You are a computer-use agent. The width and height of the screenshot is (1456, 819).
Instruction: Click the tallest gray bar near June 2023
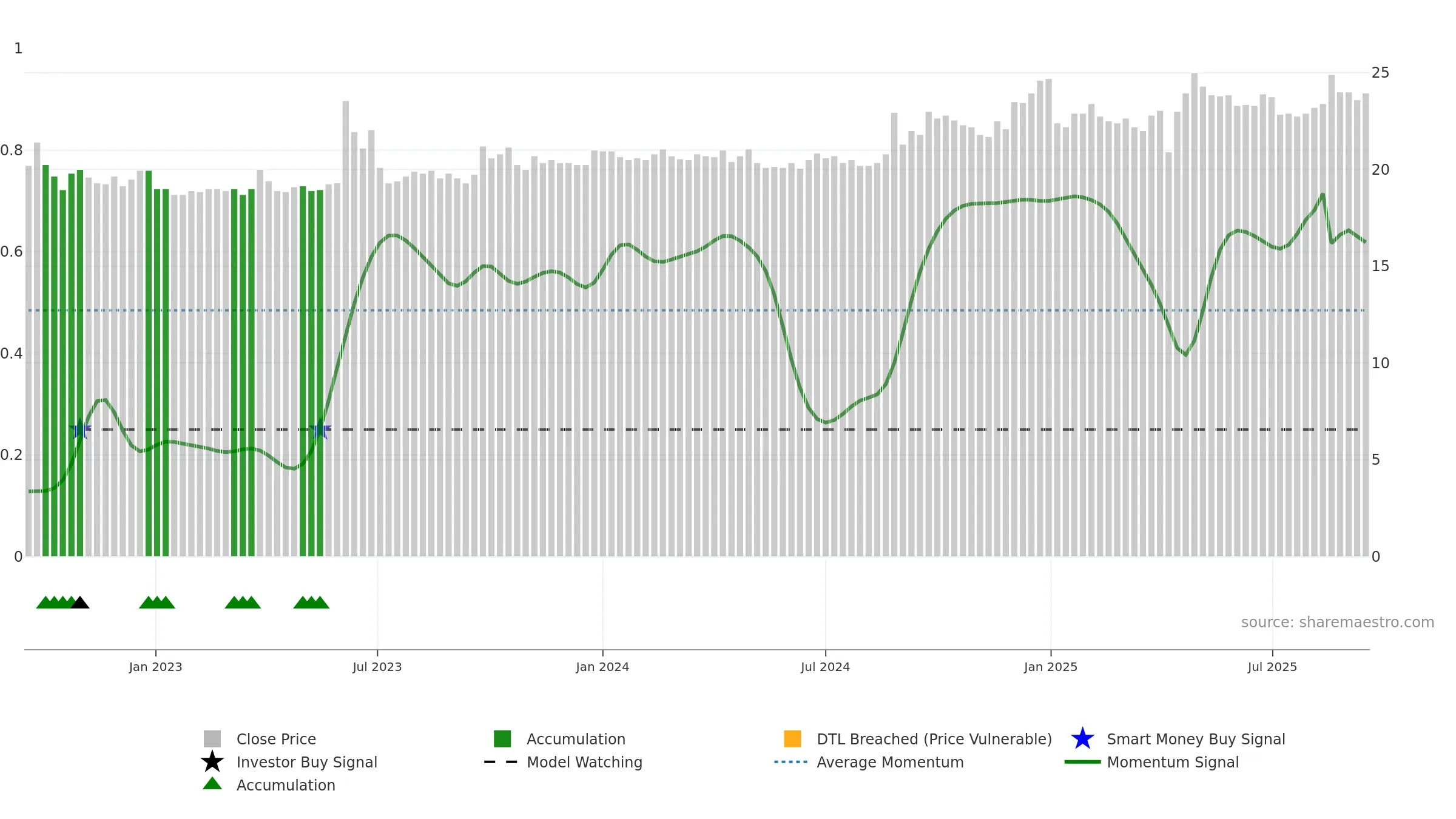[x=346, y=328]
